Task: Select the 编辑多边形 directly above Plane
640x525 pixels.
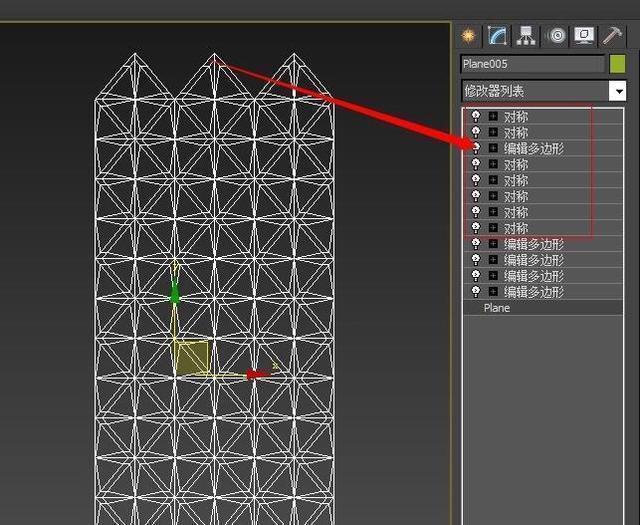Action: coord(533,292)
